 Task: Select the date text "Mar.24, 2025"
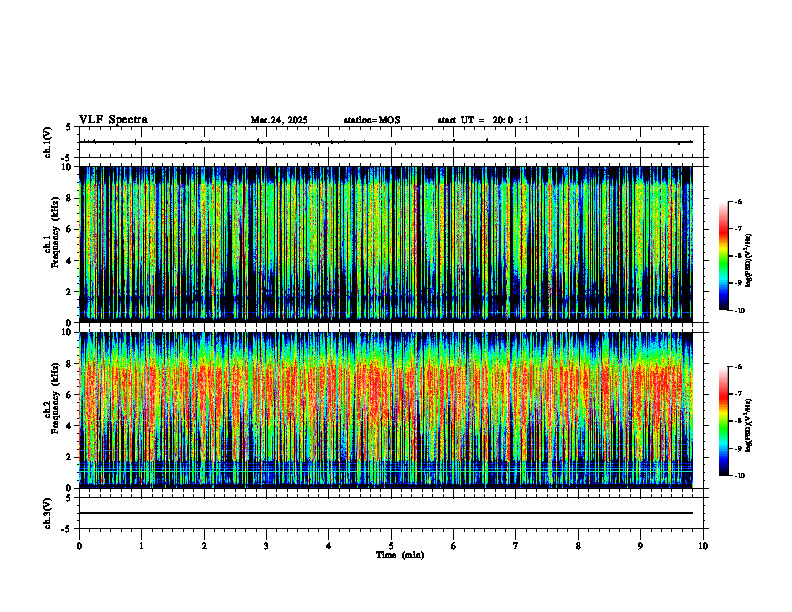point(279,120)
